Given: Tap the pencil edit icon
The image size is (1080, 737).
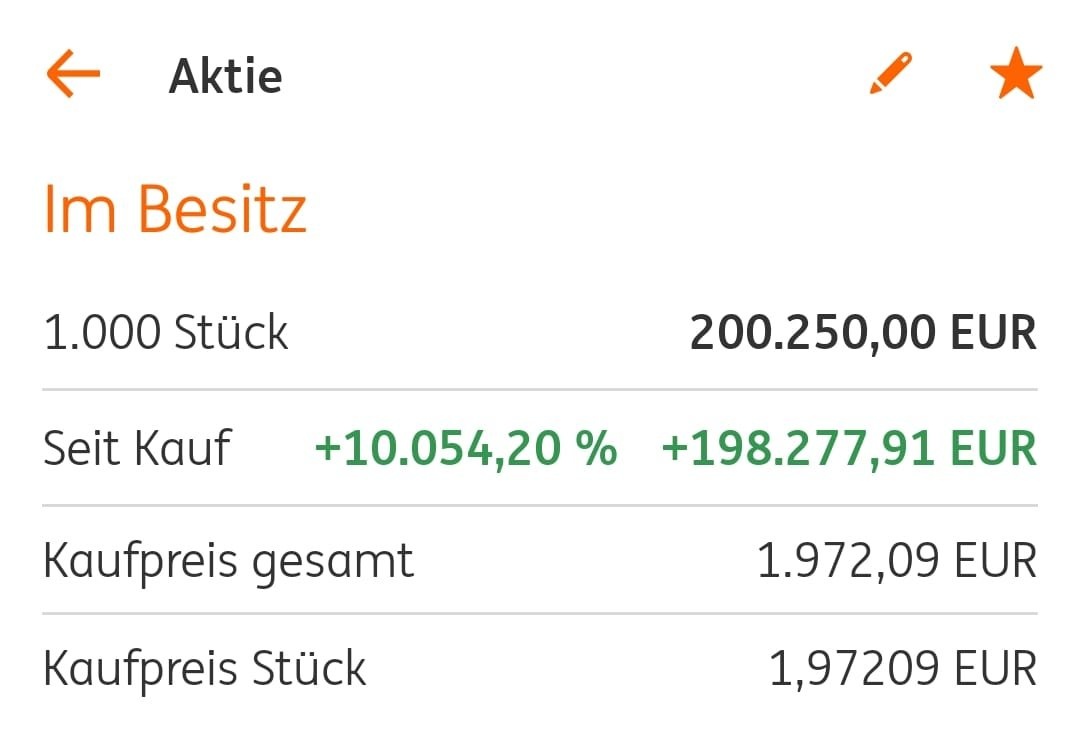Looking at the screenshot, I should (x=890, y=74).
